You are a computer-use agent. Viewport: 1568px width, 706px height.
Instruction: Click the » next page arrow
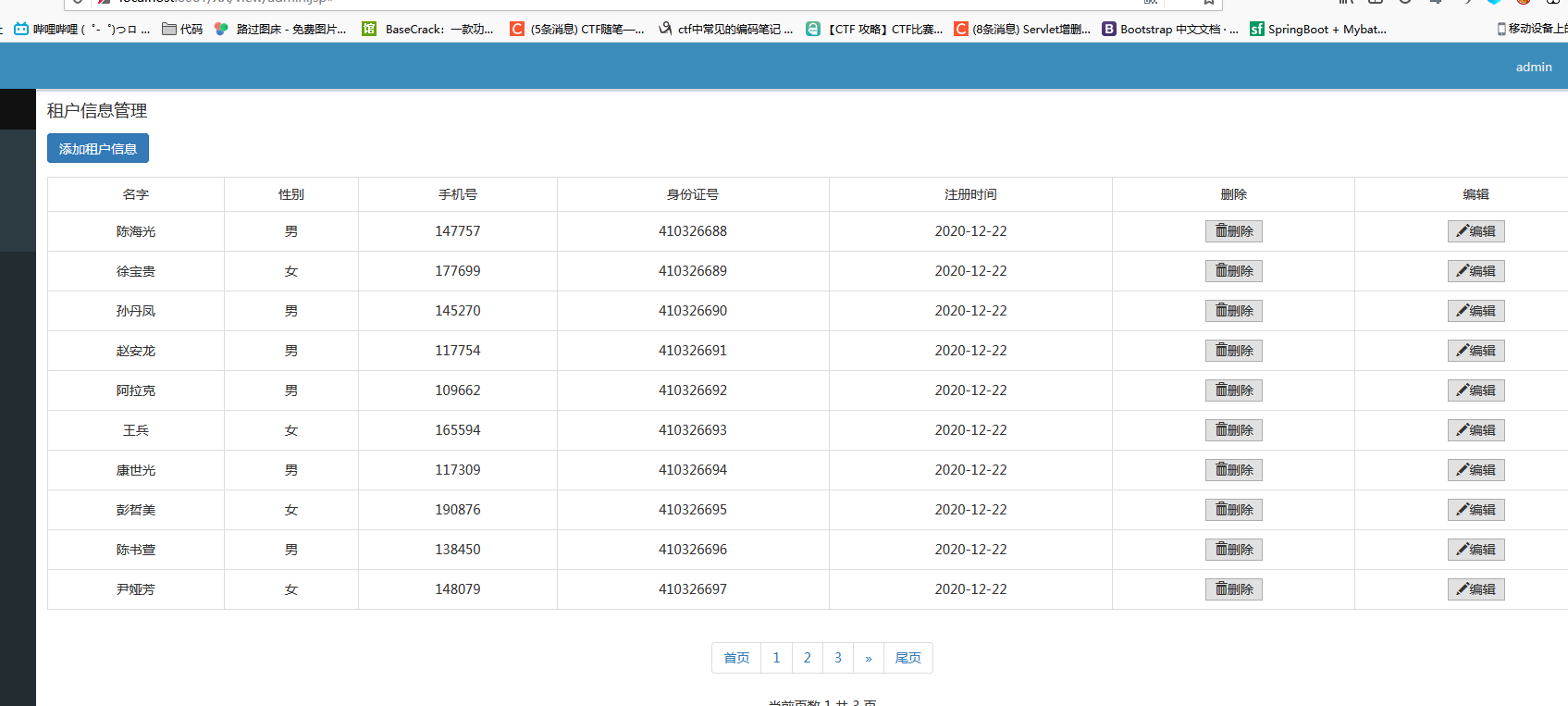(868, 658)
